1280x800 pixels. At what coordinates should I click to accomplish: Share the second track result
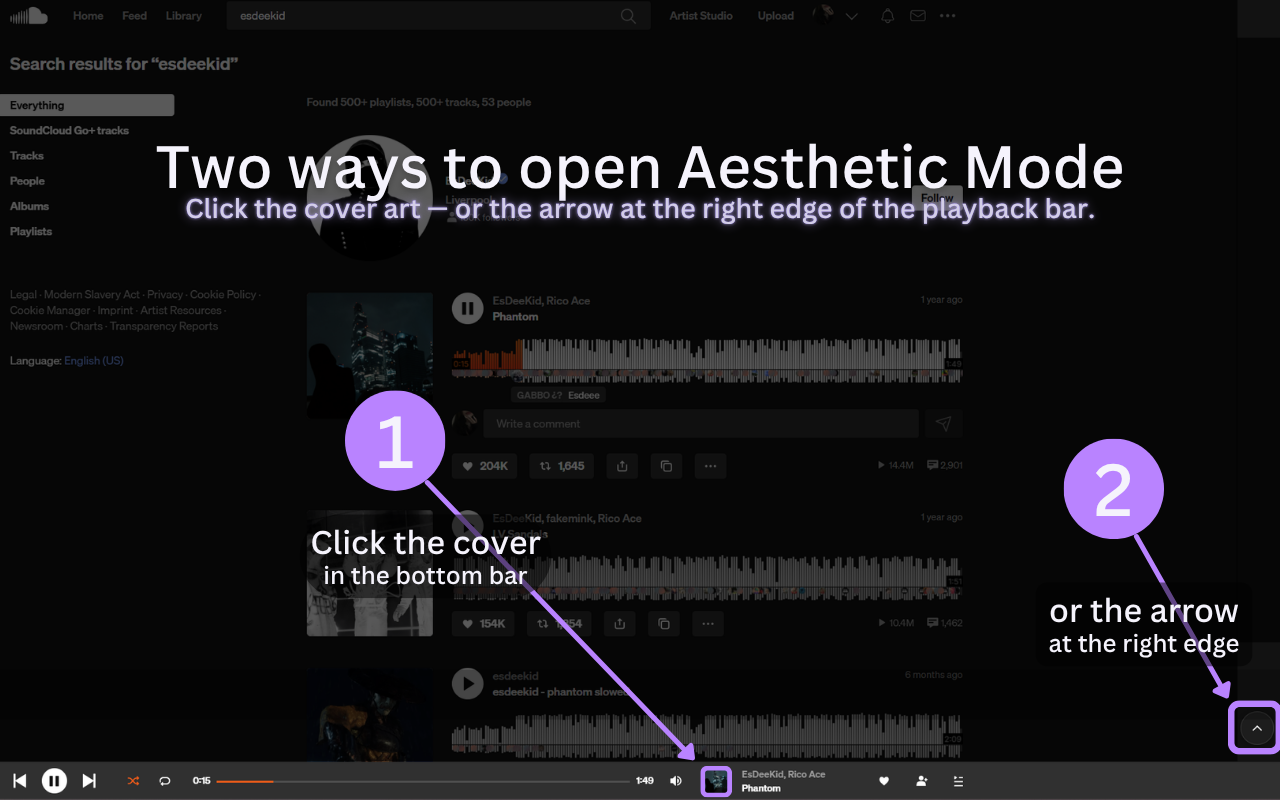click(620, 623)
